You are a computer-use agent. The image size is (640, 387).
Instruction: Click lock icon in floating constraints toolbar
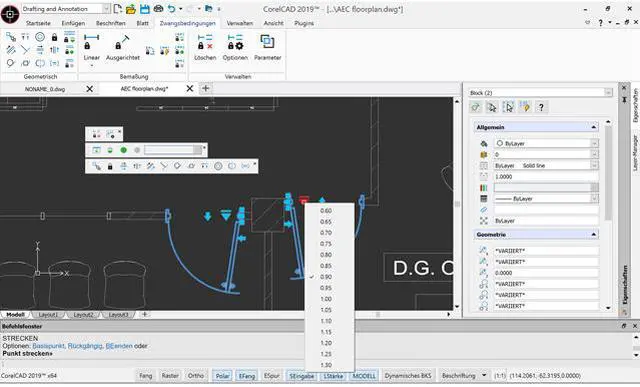pyautogui.click(x=110, y=166)
